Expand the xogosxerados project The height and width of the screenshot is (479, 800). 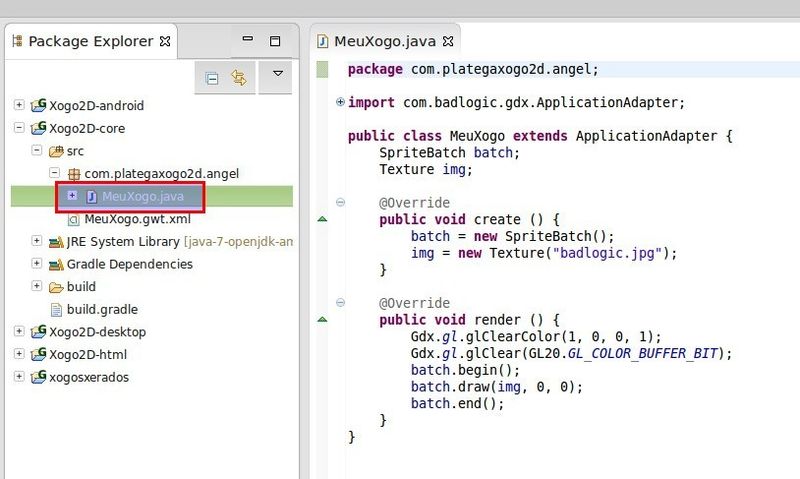(19, 376)
